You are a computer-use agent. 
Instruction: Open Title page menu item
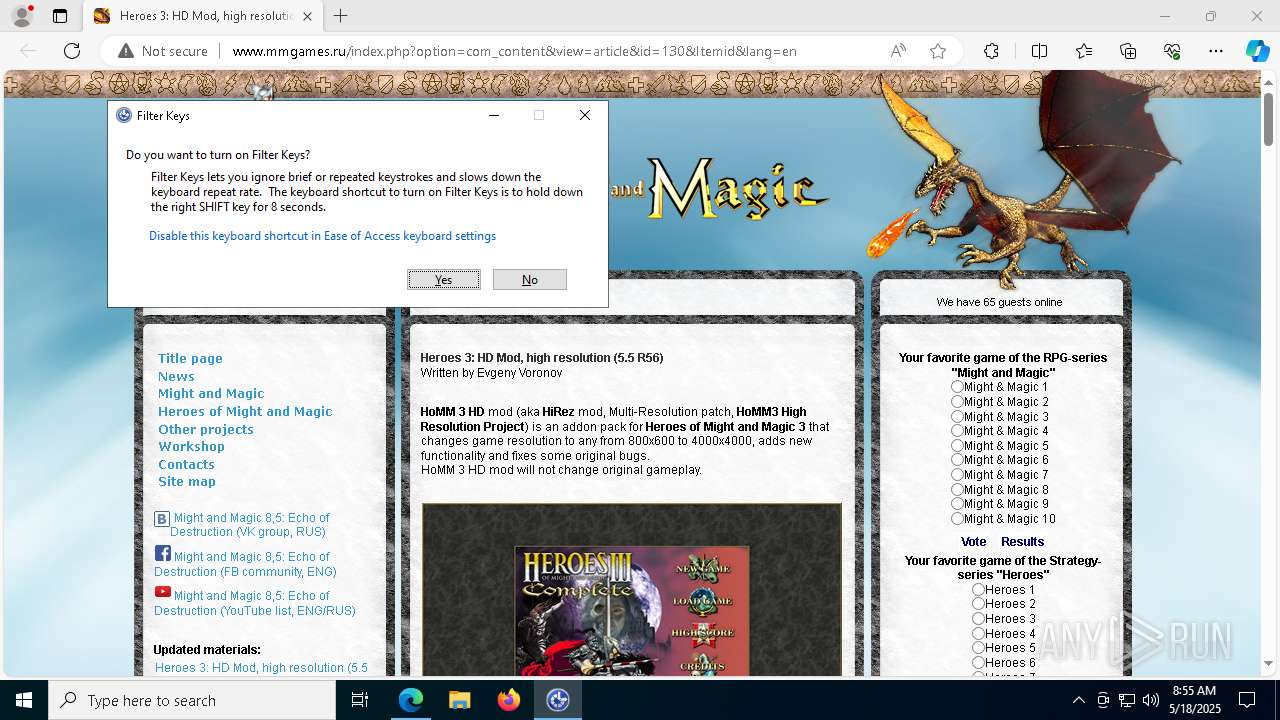[x=190, y=358]
